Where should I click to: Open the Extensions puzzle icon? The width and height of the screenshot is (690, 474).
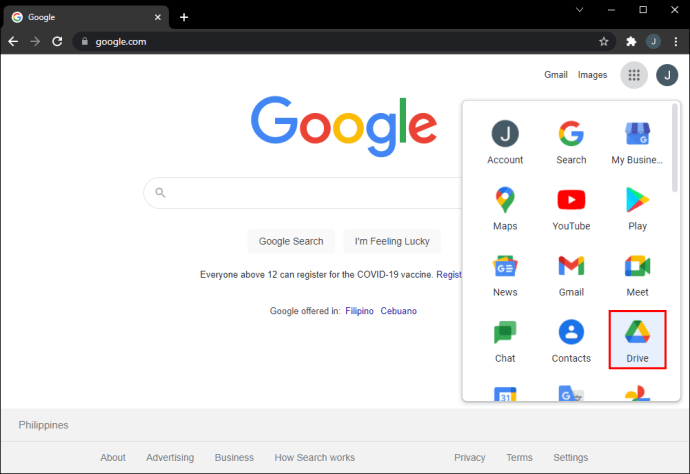click(x=631, y=41)
